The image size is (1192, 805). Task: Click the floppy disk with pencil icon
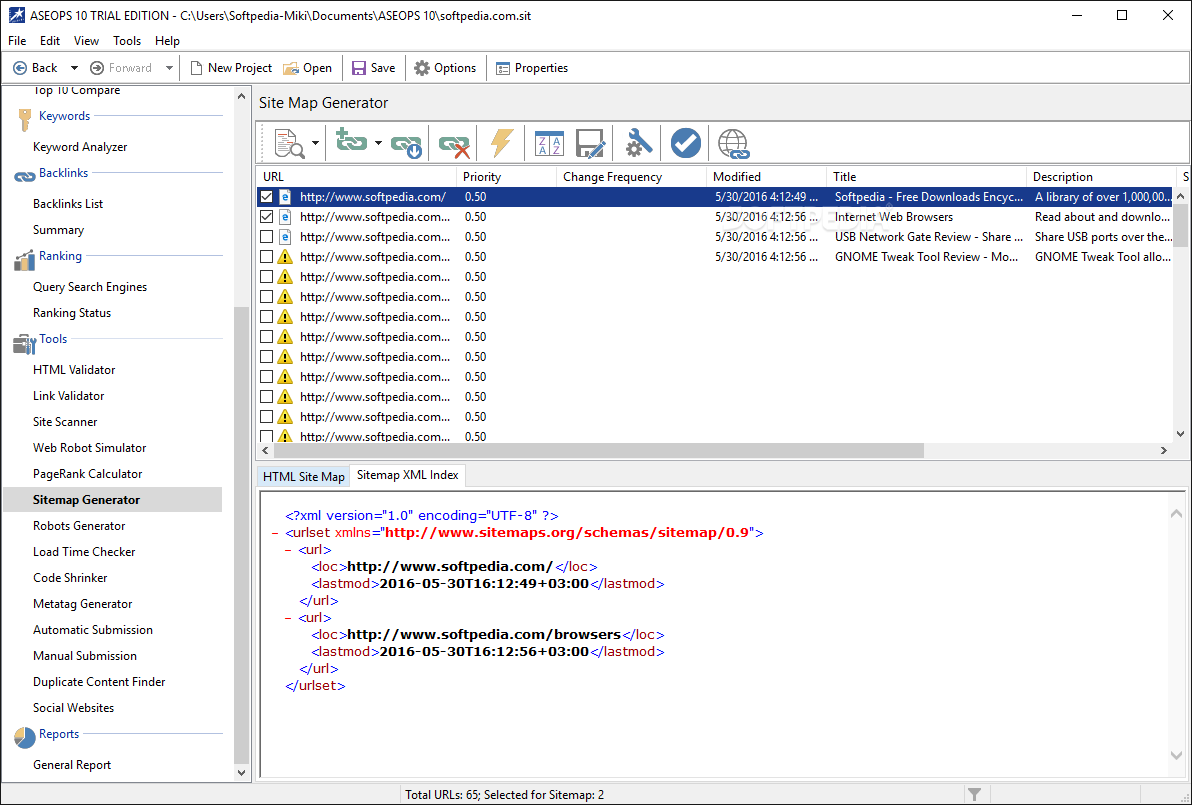(591, 143)
